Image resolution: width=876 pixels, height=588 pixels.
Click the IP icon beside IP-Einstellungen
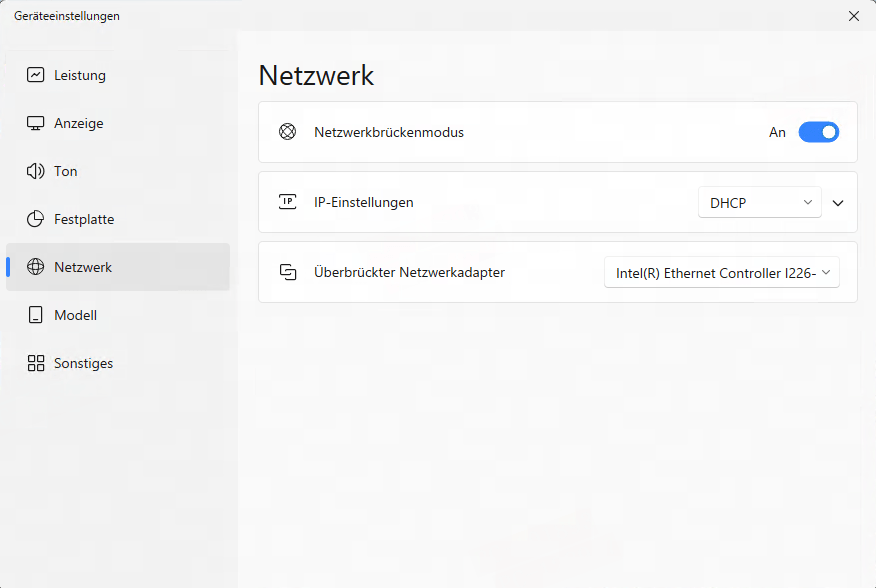pos(288,202)
